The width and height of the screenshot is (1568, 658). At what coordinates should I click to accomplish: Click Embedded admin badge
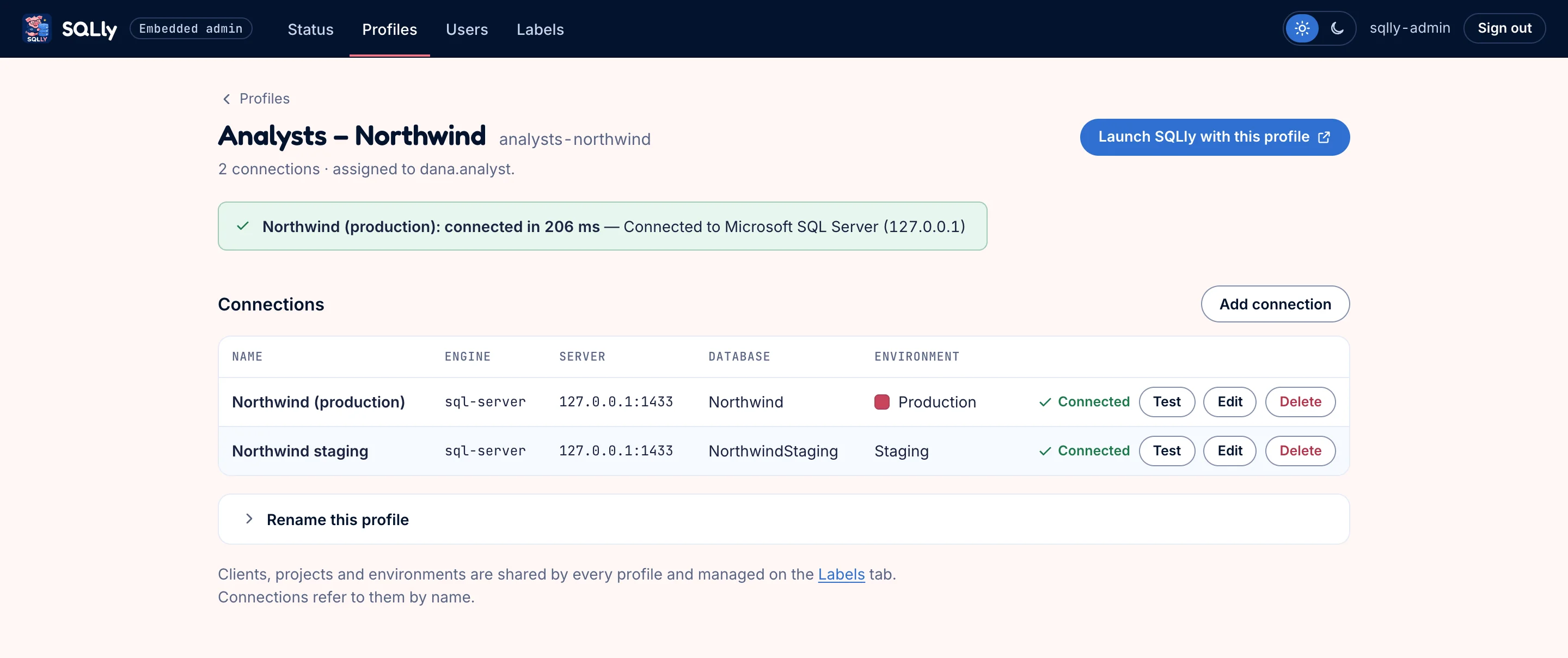[191, 29]
